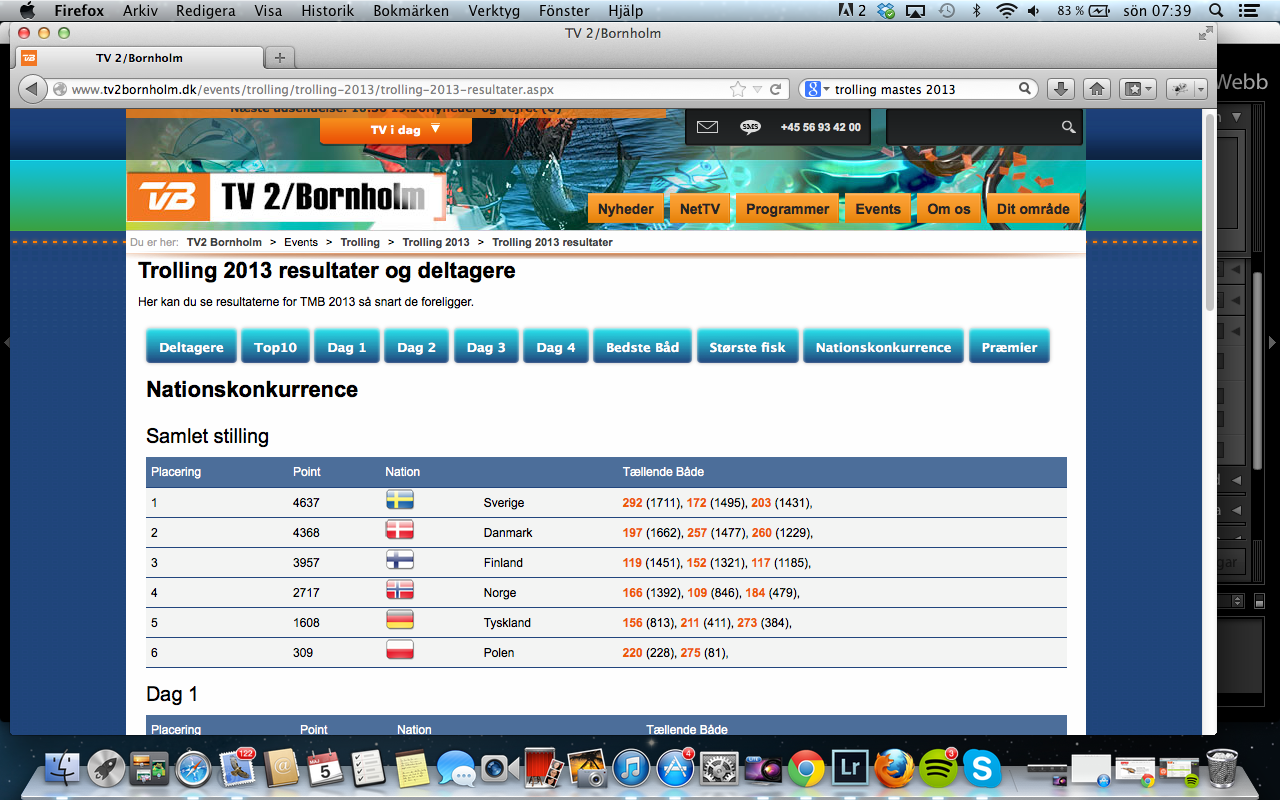Image resolution: width=1280 pixels, height=800 pixels.
Task: Open Lightroom from the Dock
Action: pos(851,768)
